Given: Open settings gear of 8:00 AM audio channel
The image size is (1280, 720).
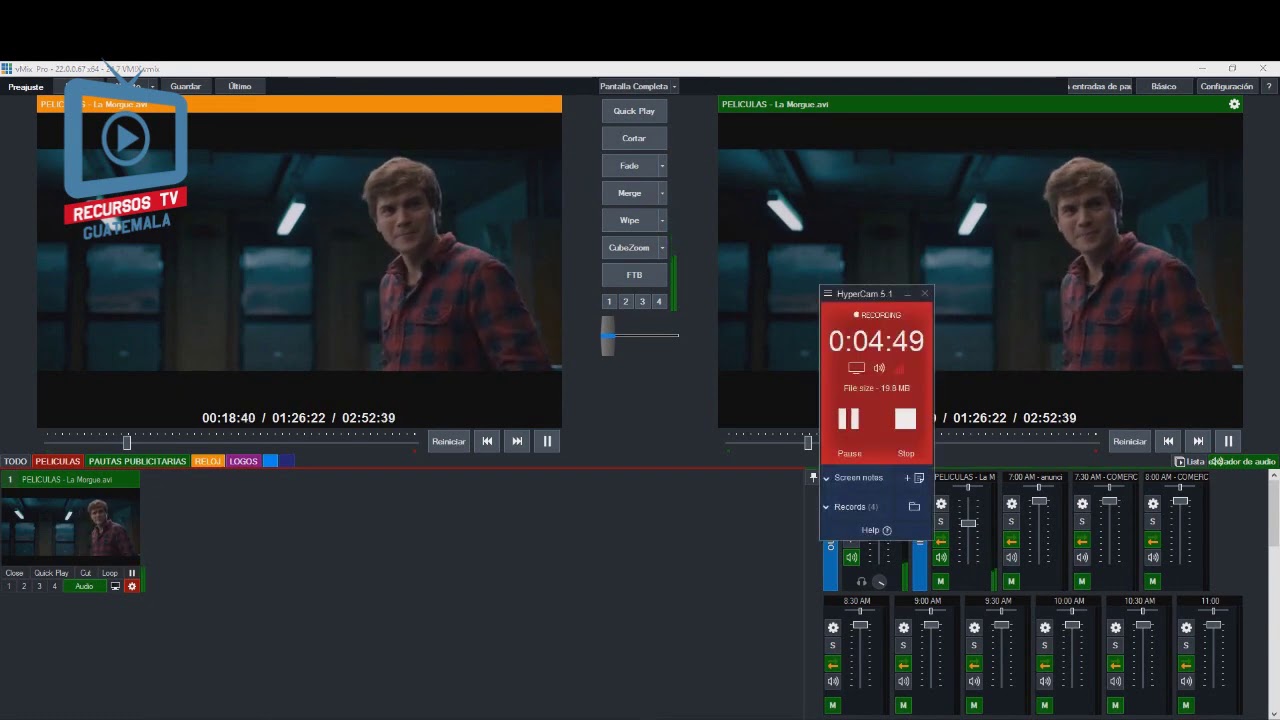Looking at the screenshot, I should (x=1153, y=504).
